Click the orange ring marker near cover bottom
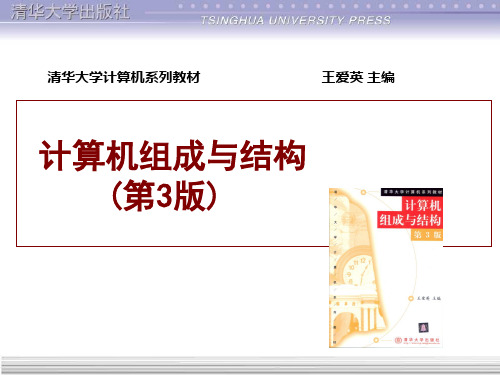Screen dimensions: 500x375 click(x=376, y=340)
